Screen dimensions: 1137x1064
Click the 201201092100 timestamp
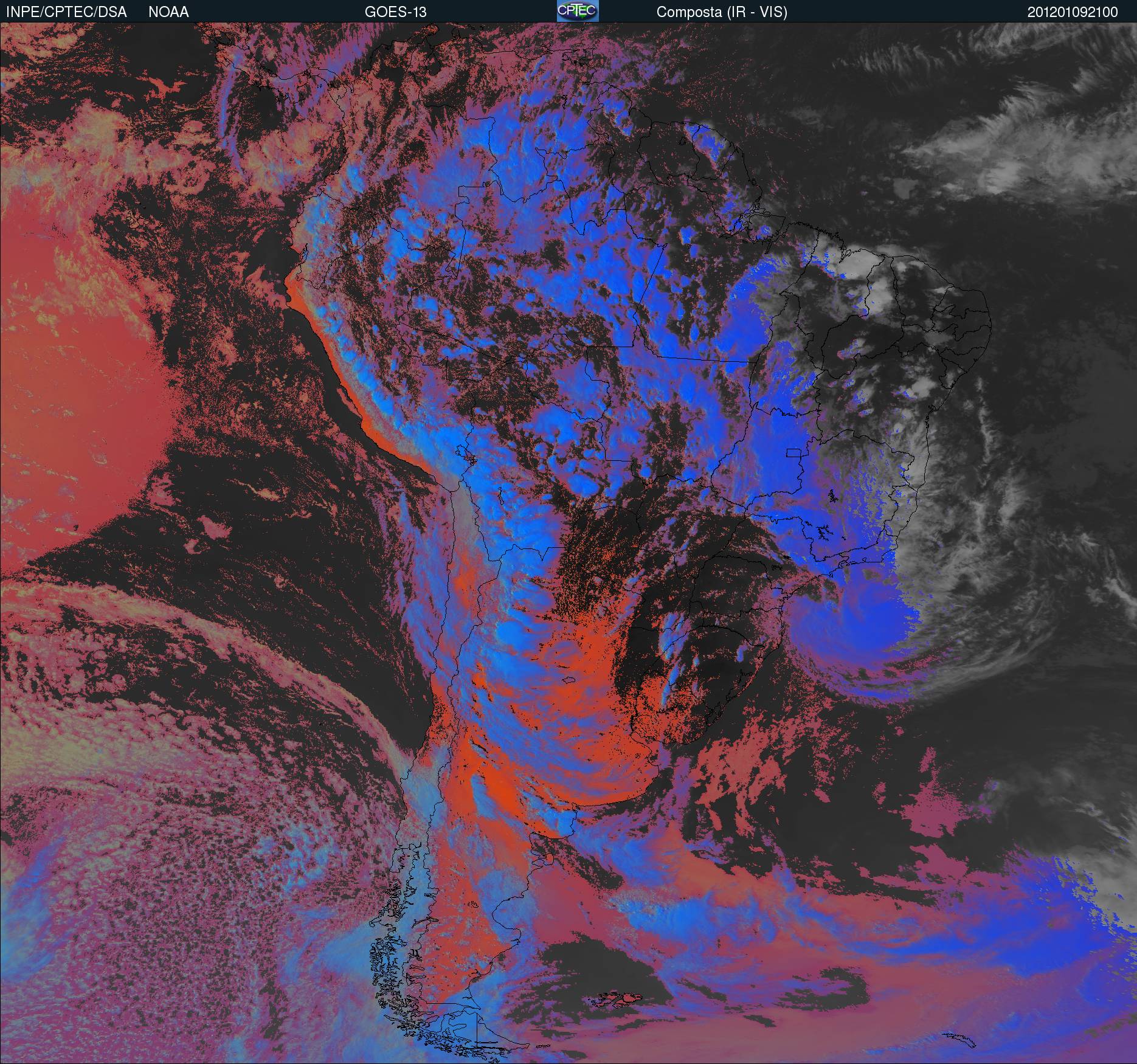coord(1073,12)
